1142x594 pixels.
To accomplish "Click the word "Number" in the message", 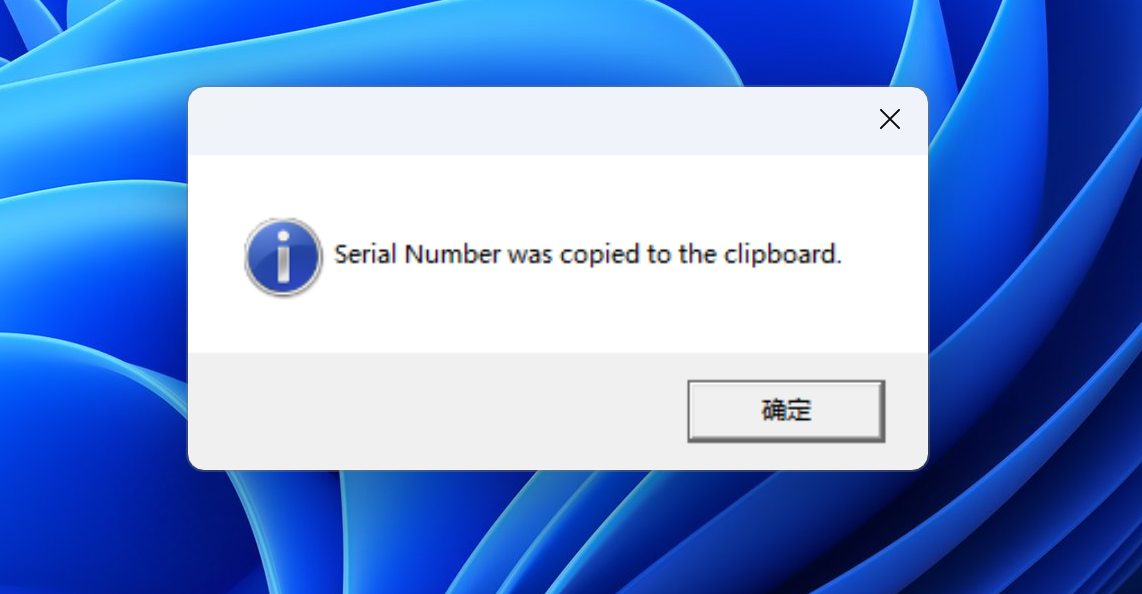I will [452, 254].
